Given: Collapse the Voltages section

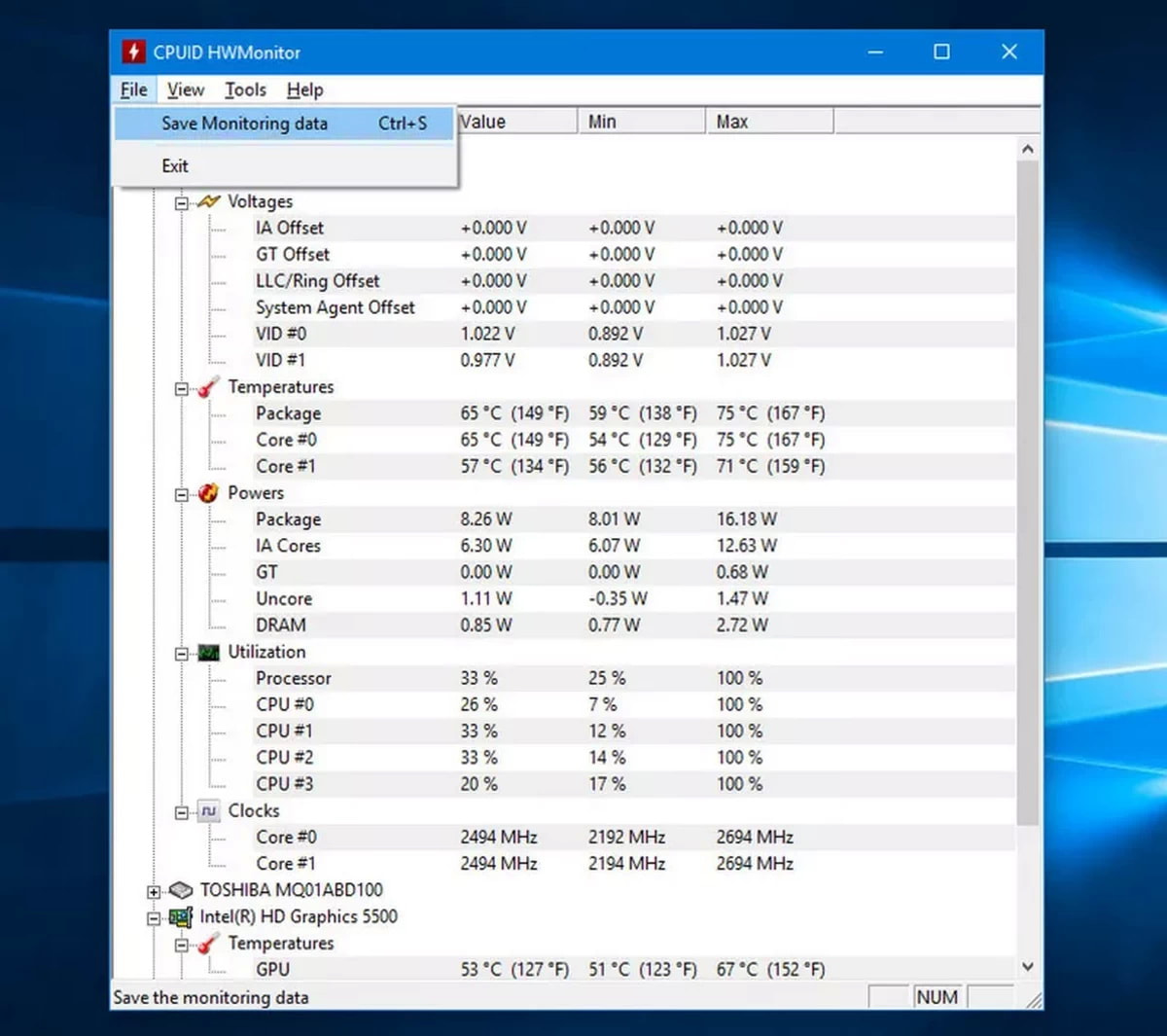Looking at the screenshot, I should 181,201.
